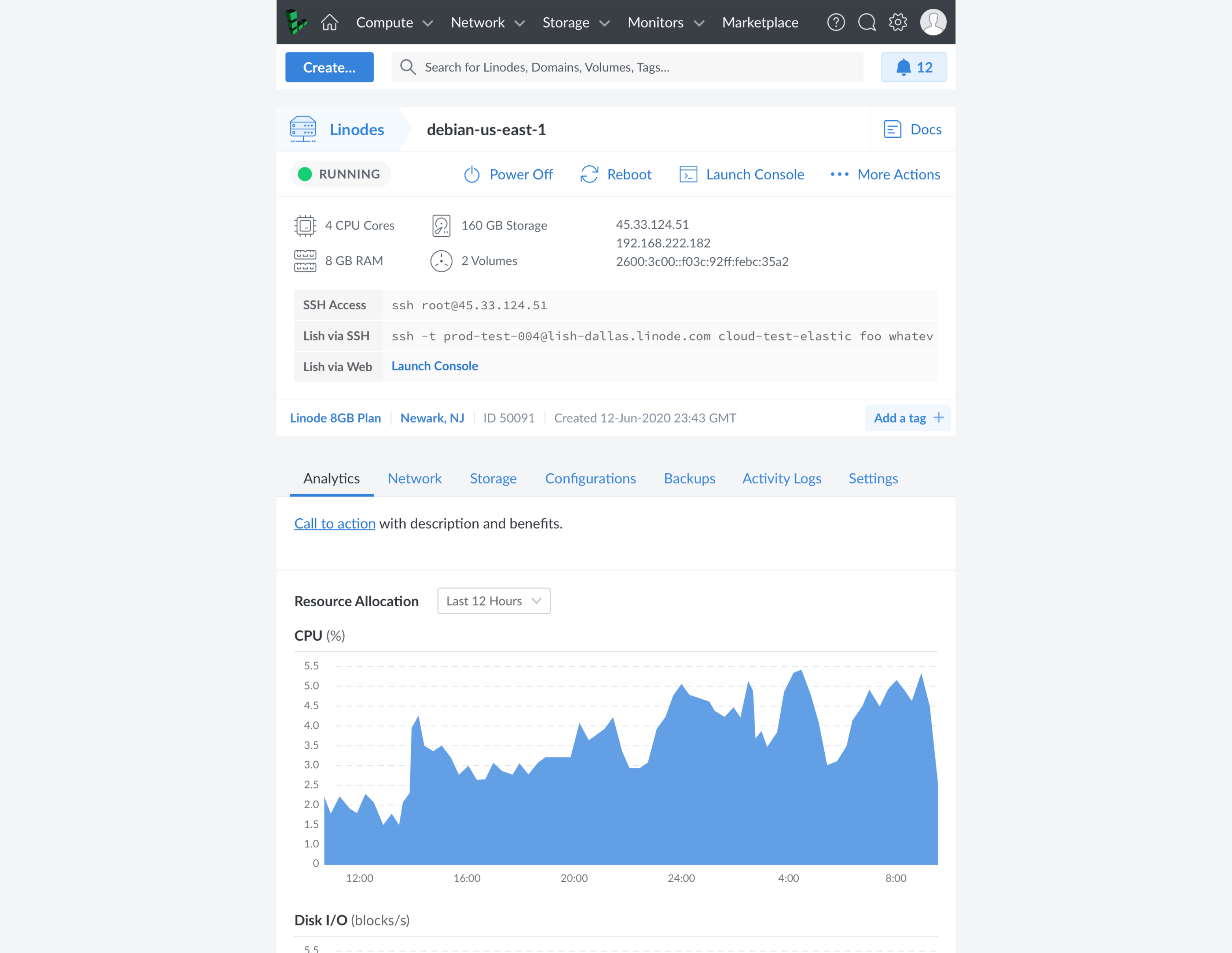Open the Marketplace menu item

click(760, 23)
